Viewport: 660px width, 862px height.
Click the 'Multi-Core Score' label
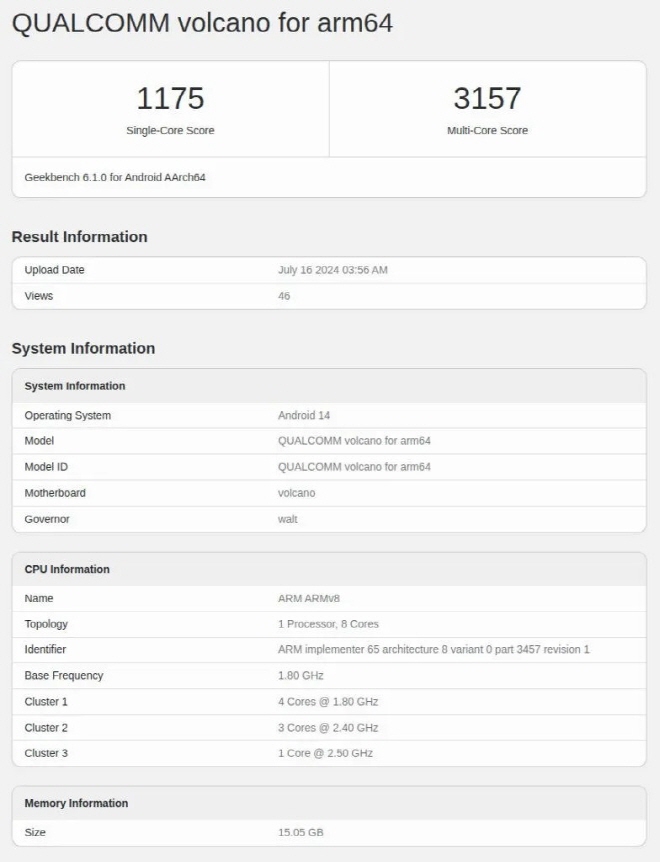(487, 130)
